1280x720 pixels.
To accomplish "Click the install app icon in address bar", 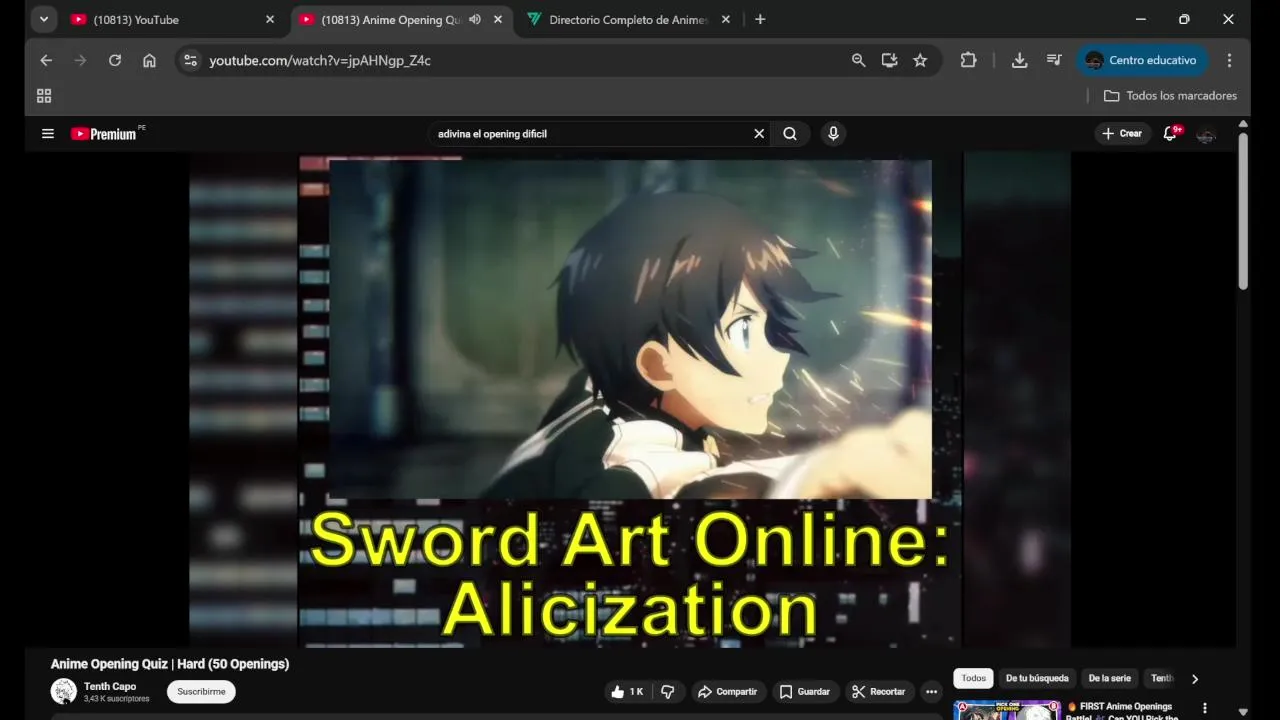I will pyautogui.click(x=889, y=60).
